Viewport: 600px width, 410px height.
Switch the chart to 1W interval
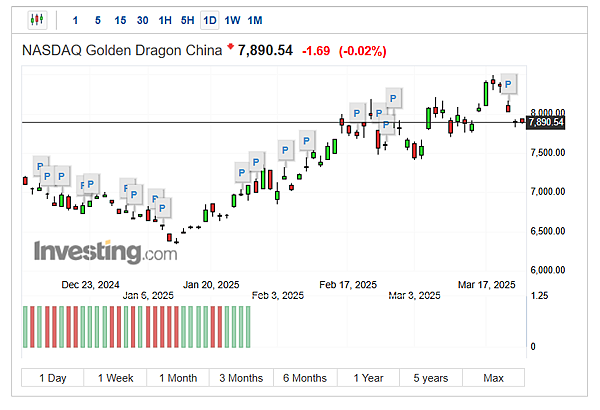click(232, 20)
